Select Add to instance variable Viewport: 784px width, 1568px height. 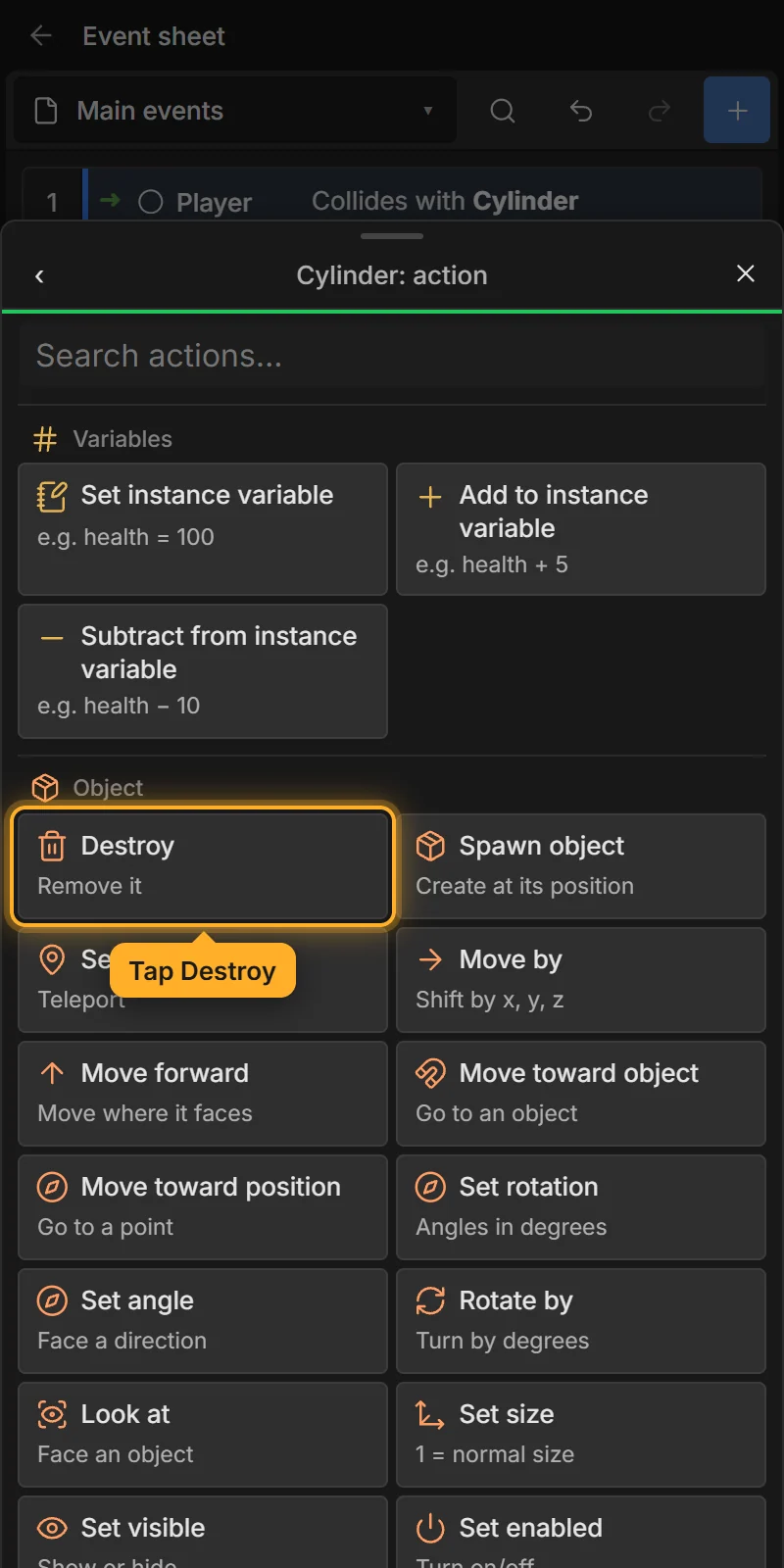[581, 529]
